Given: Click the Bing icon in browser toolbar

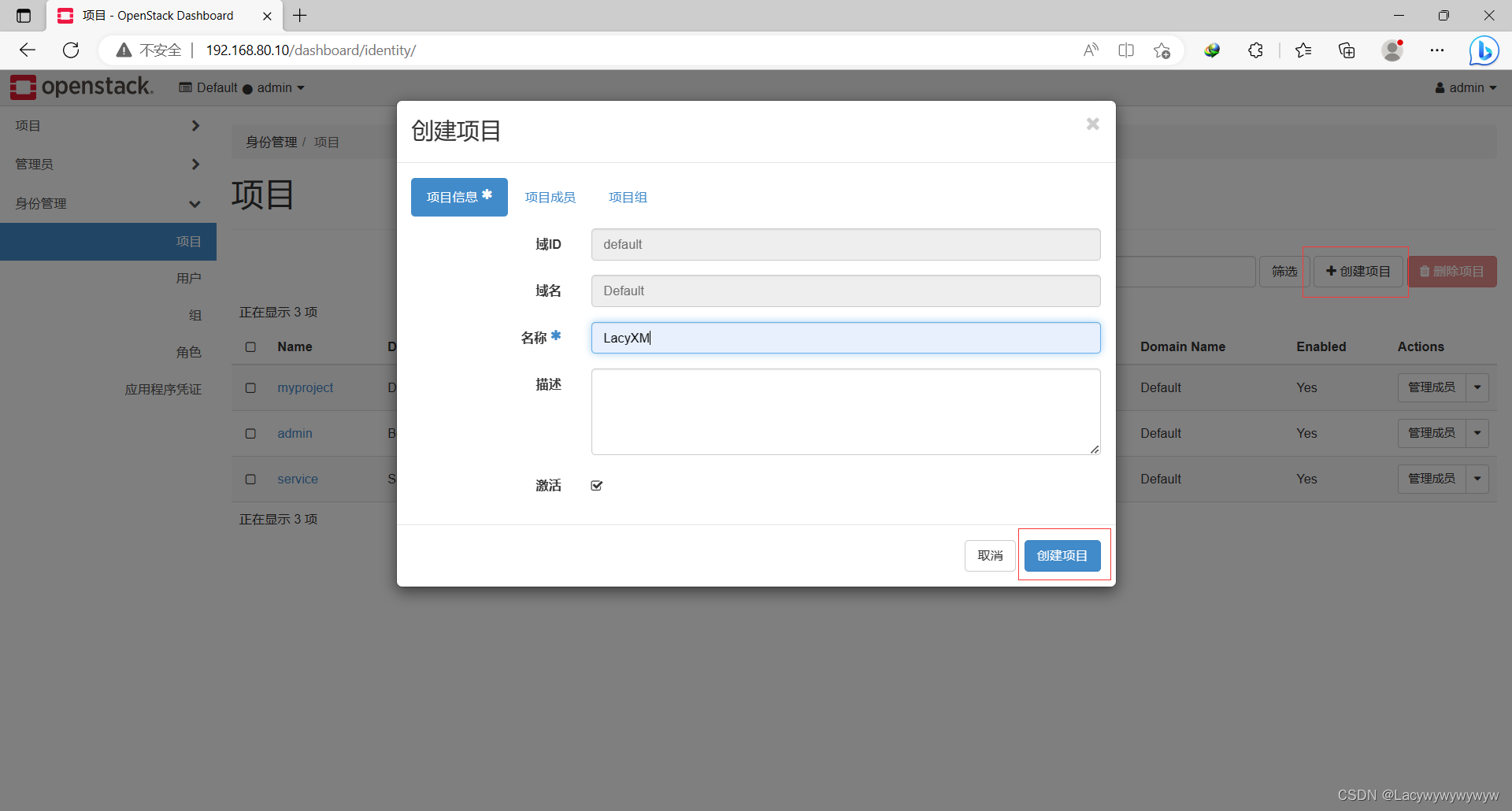Looking at the screenshot, I should [1484, 50].
